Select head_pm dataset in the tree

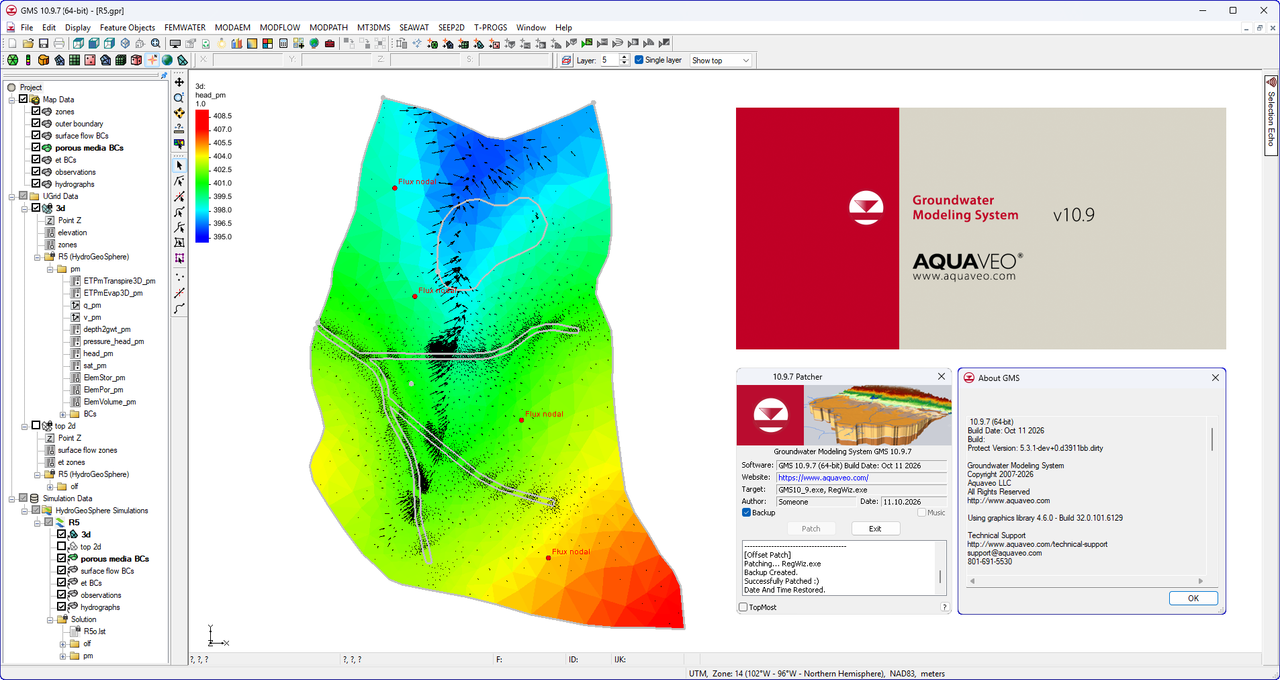98,353
